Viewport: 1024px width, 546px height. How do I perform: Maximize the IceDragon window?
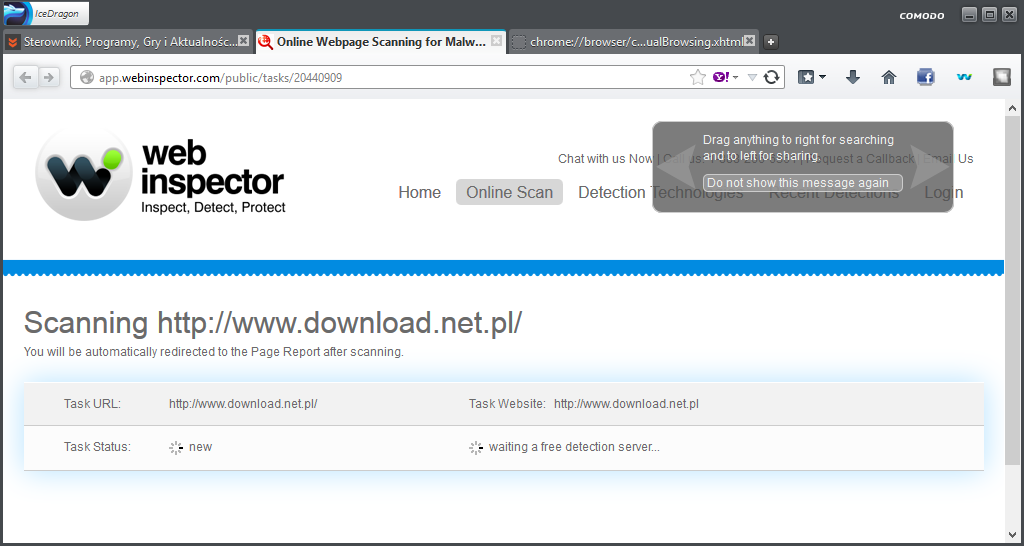pos(989,14)
